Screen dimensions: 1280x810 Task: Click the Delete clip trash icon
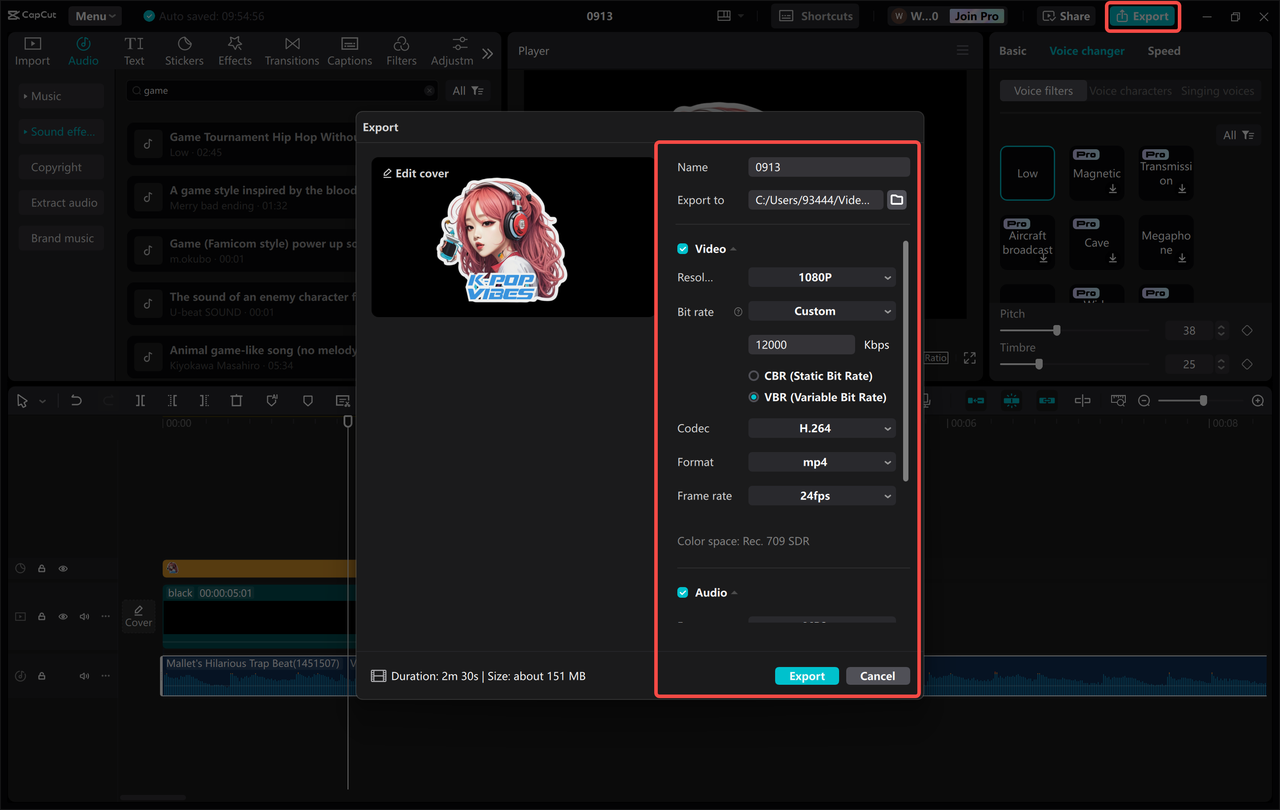(236, 400)
